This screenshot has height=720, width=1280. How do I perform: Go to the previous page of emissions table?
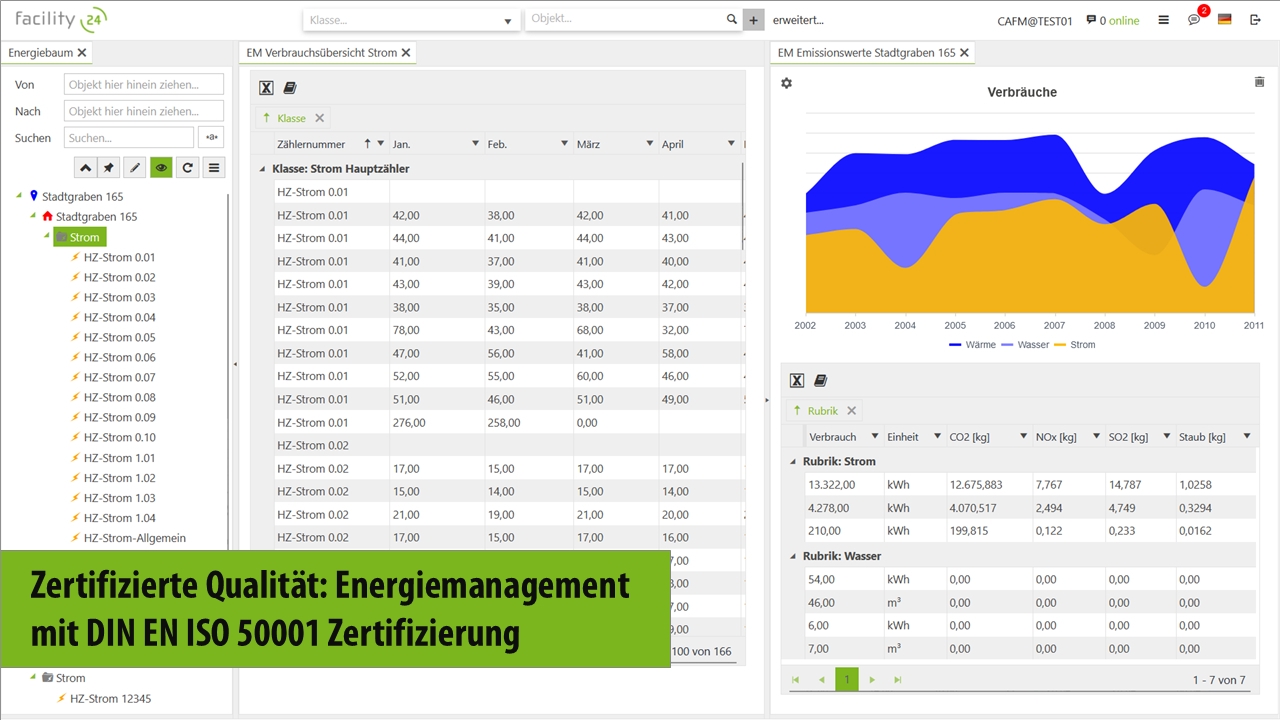coord(821,680)
